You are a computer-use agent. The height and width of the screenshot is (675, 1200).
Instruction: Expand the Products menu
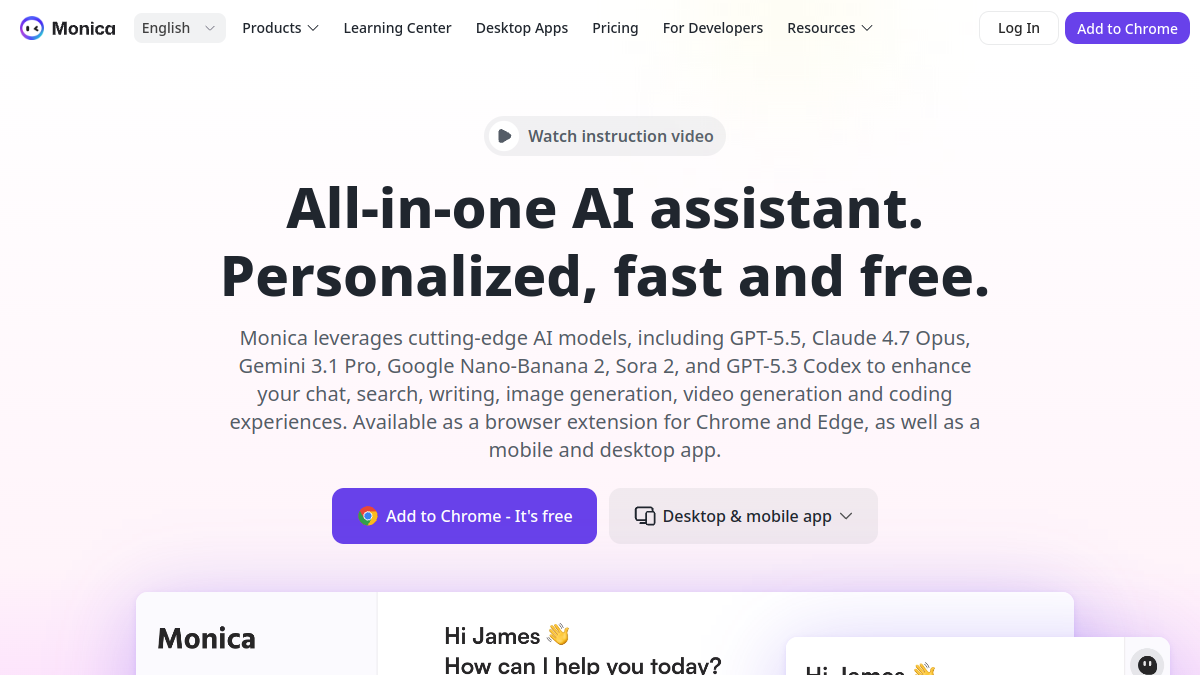coord(281,28)
